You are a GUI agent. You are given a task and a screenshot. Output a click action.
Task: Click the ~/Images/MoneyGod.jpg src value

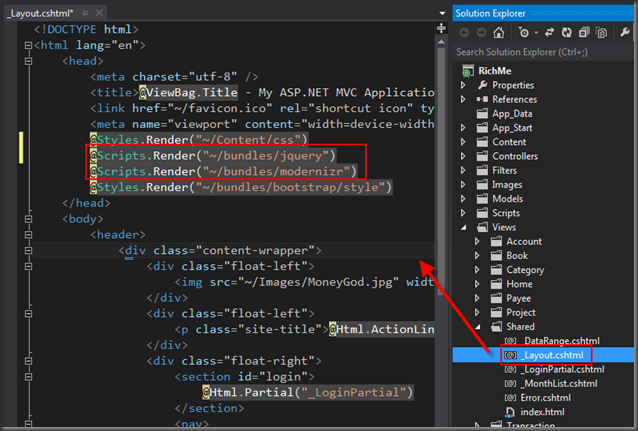tap(319, 282)
